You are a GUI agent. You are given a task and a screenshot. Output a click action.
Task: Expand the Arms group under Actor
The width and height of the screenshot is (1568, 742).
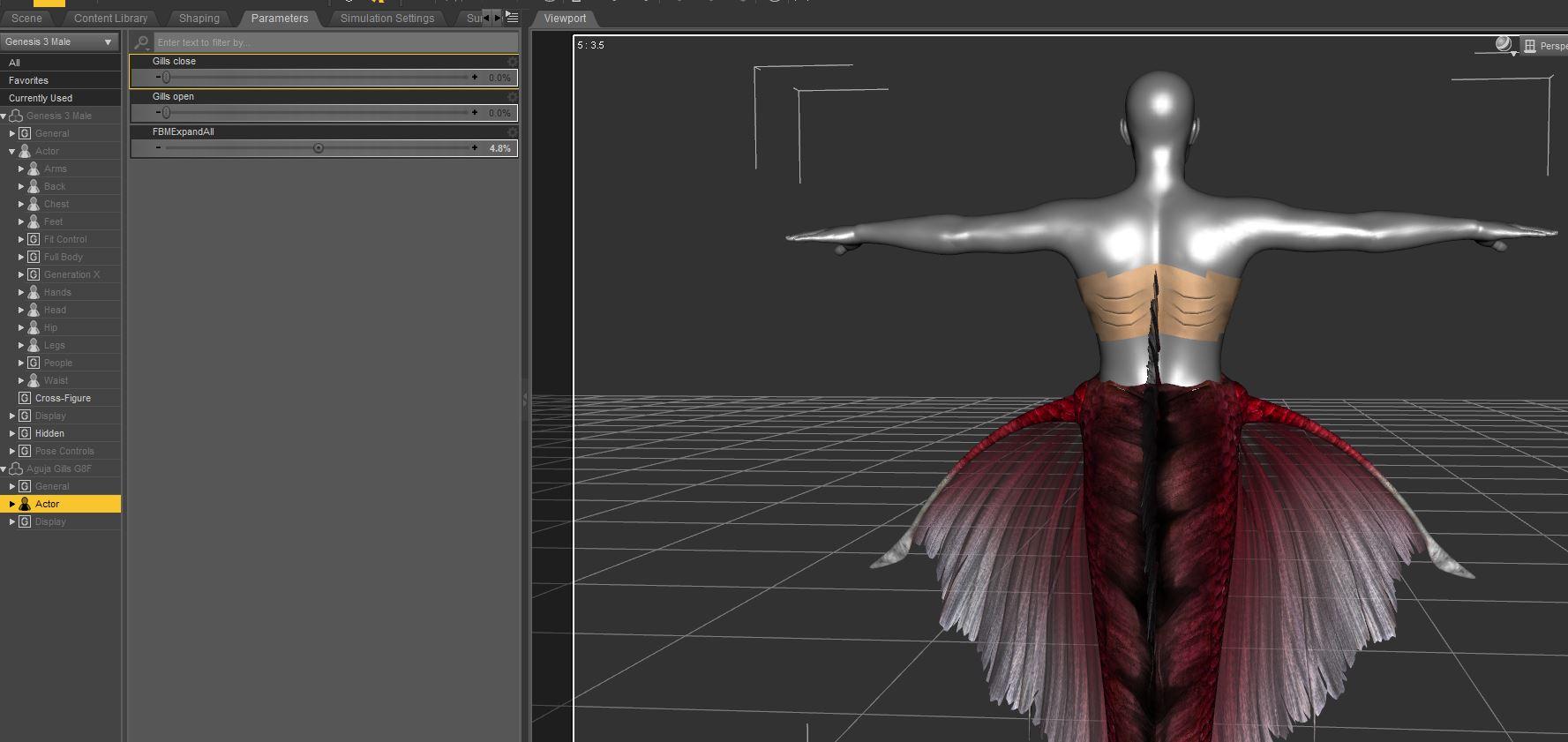pos(21,169)
